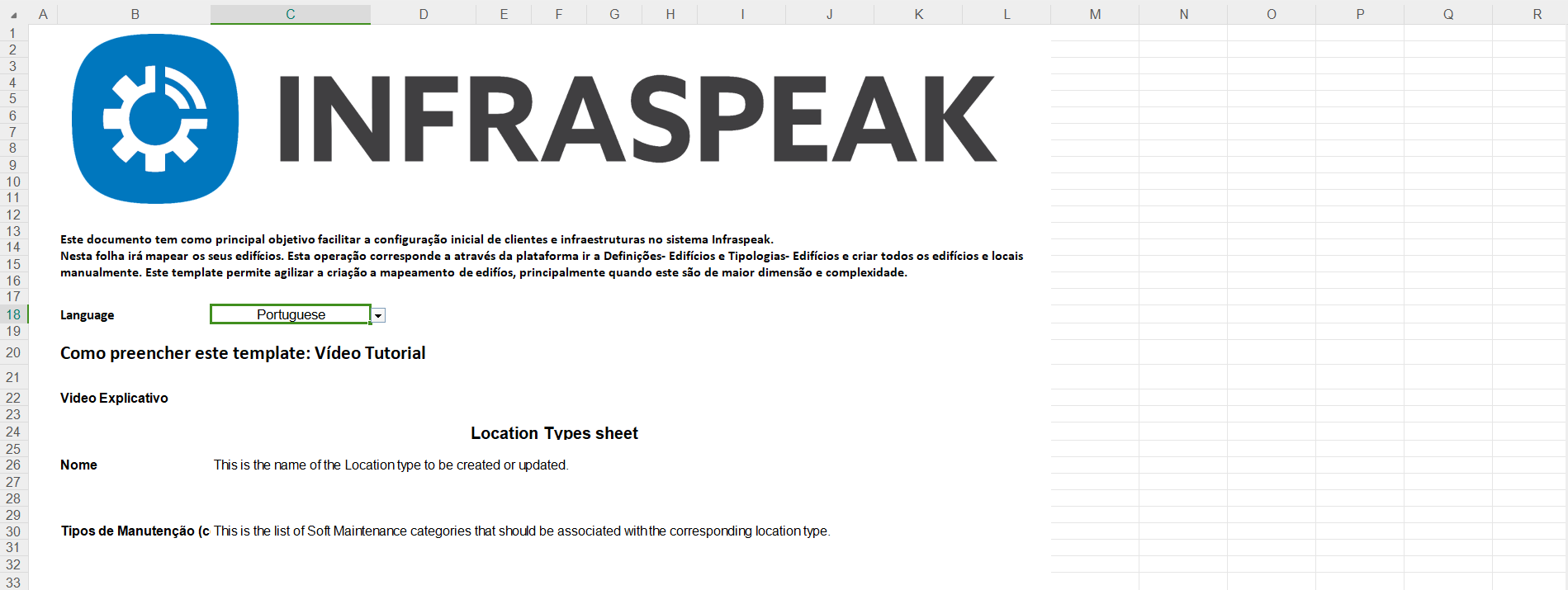Click the line starting 'manualmente. Este template permite'
1568x590 pixels.
[484, 272]
